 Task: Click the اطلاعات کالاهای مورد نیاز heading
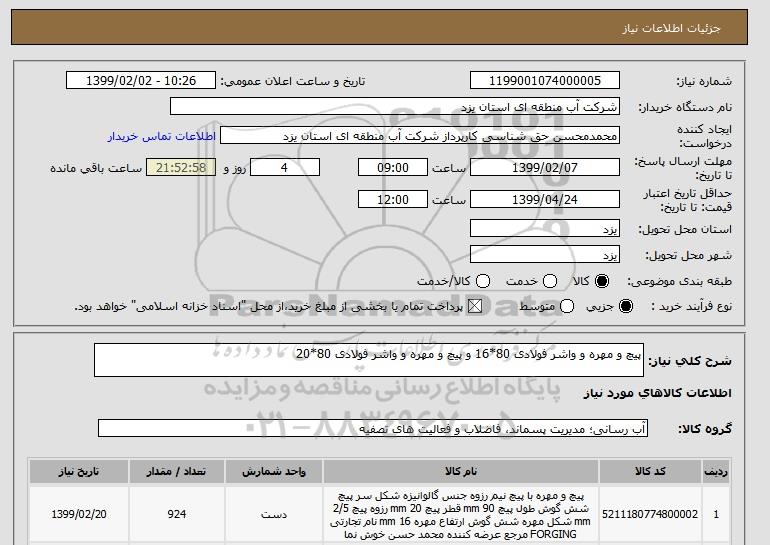pyautogui.click(x=658, y=393)
